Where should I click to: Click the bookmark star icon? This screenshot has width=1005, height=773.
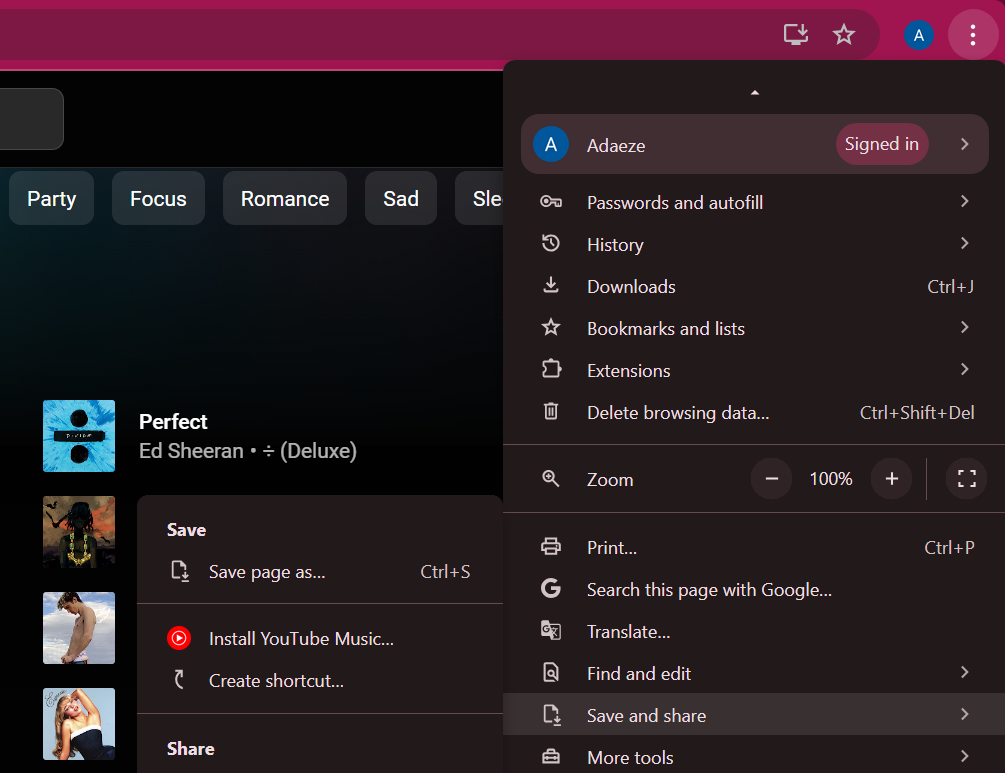[x=843, y=34]
